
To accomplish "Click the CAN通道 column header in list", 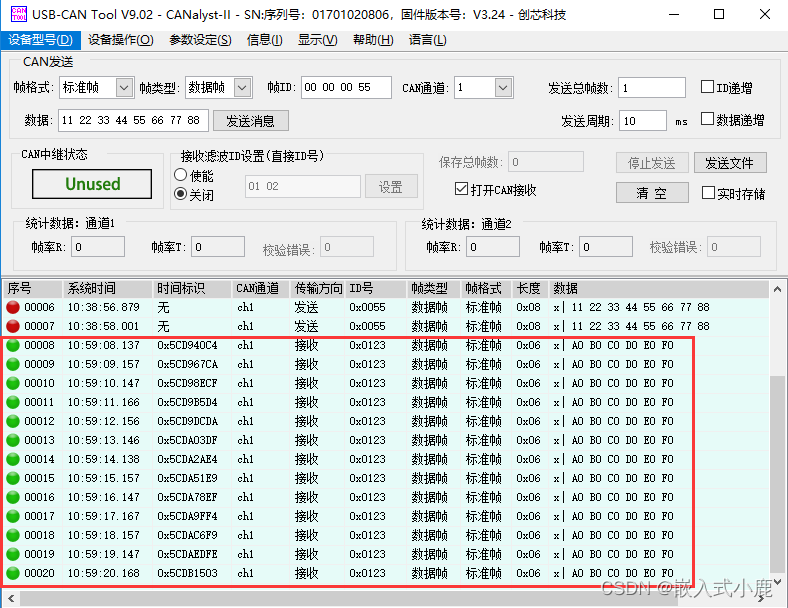I will pos(260,288).
